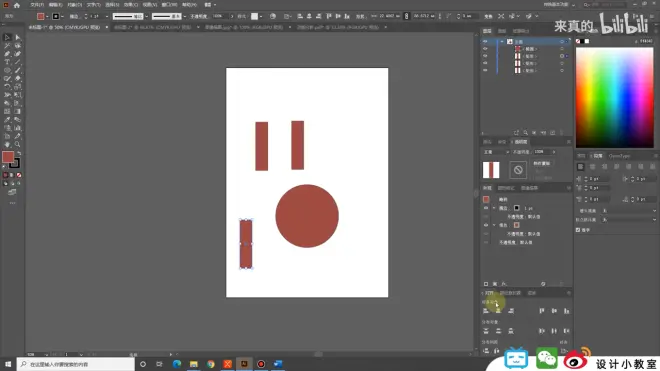
Task: Toggle fill visibility in Appearance panel
Action: tap(486, 225)
